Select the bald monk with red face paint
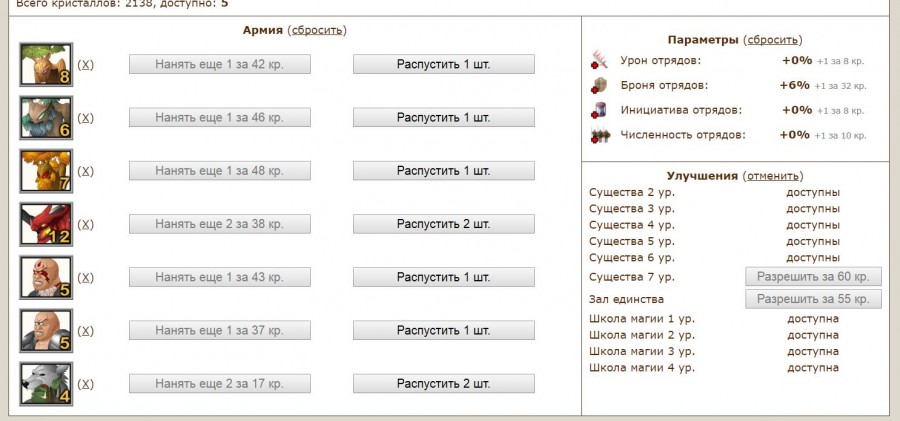 click(x=46, y=277)
